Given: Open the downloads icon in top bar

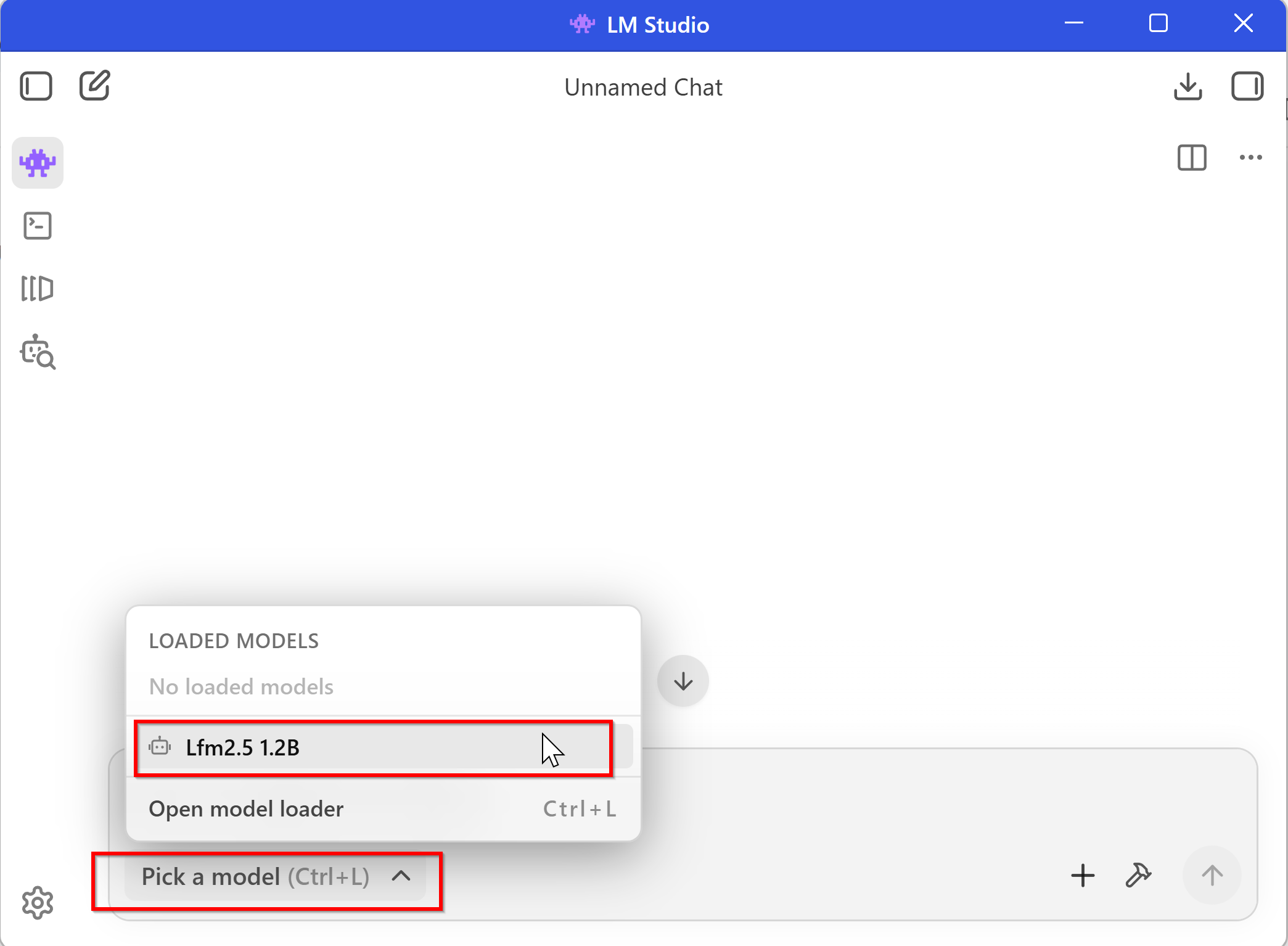Looking at the screenshot, I should [1188, 86].
